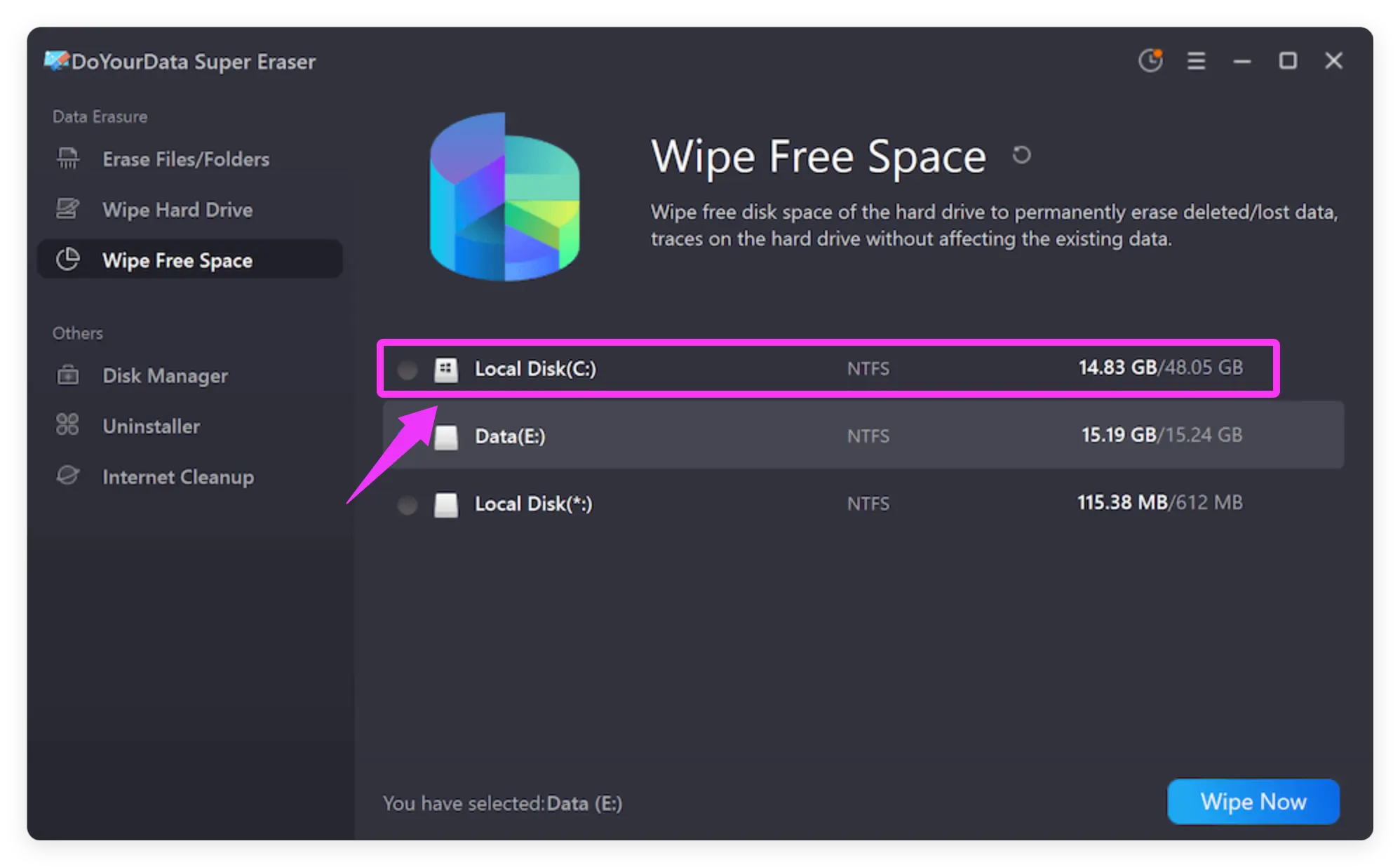Click the Wipe Hard Drive eraser icon
This screenshot has height=867, width=1400.
tap(67, 208)
